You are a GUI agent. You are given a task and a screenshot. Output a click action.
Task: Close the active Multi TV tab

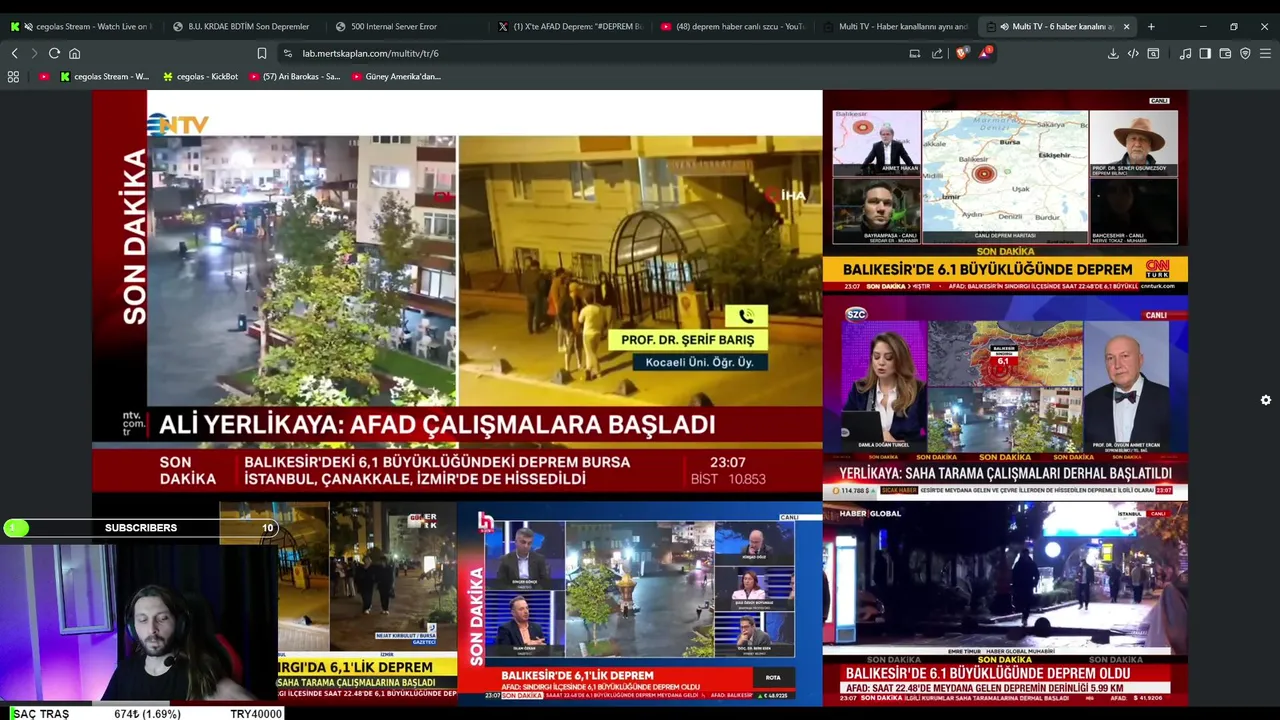pyautogui.click(x=1127, y=27)
